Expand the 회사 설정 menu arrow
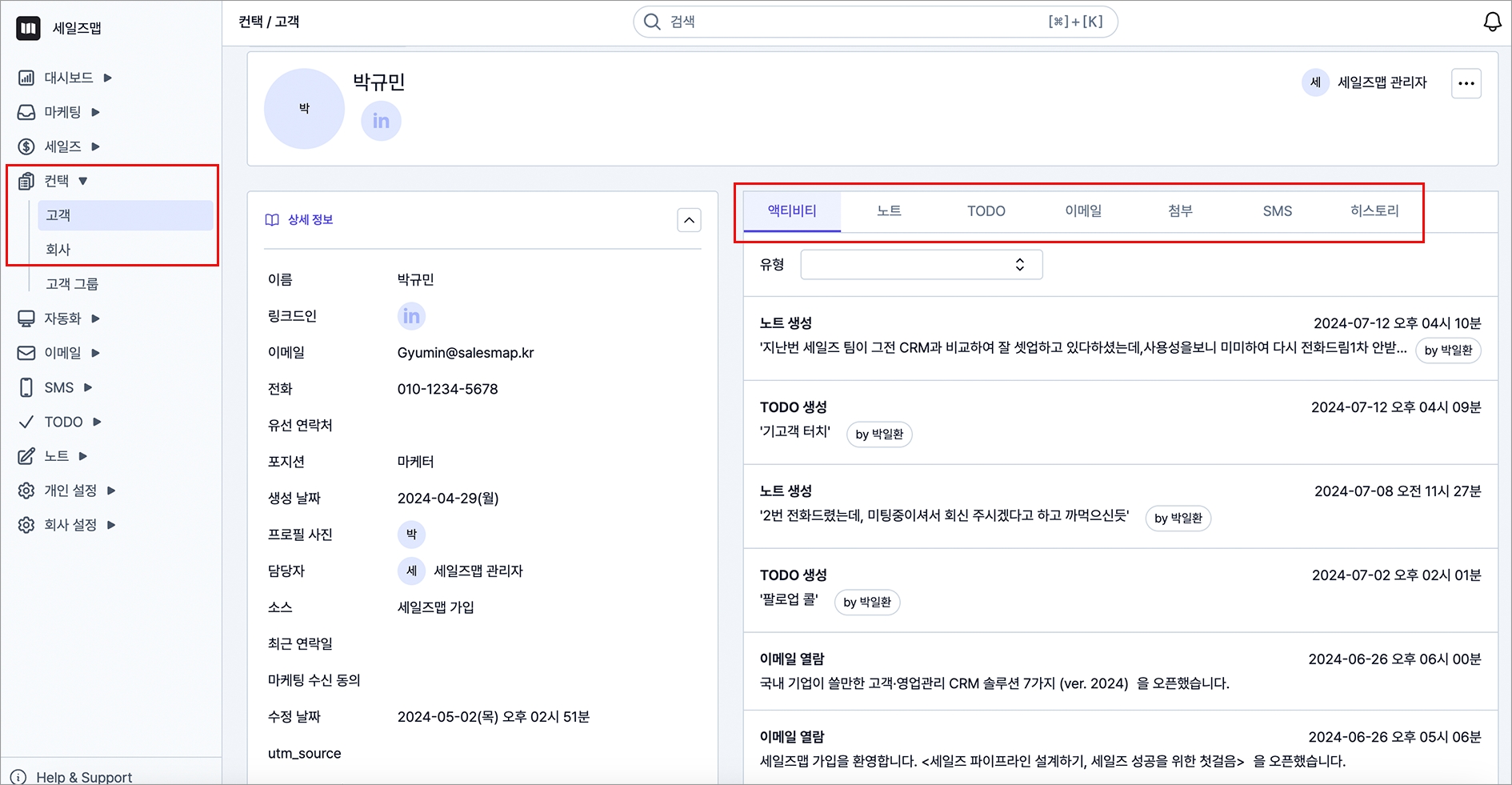The height and width of the screenshot is (785, 1512). [110, 525]
